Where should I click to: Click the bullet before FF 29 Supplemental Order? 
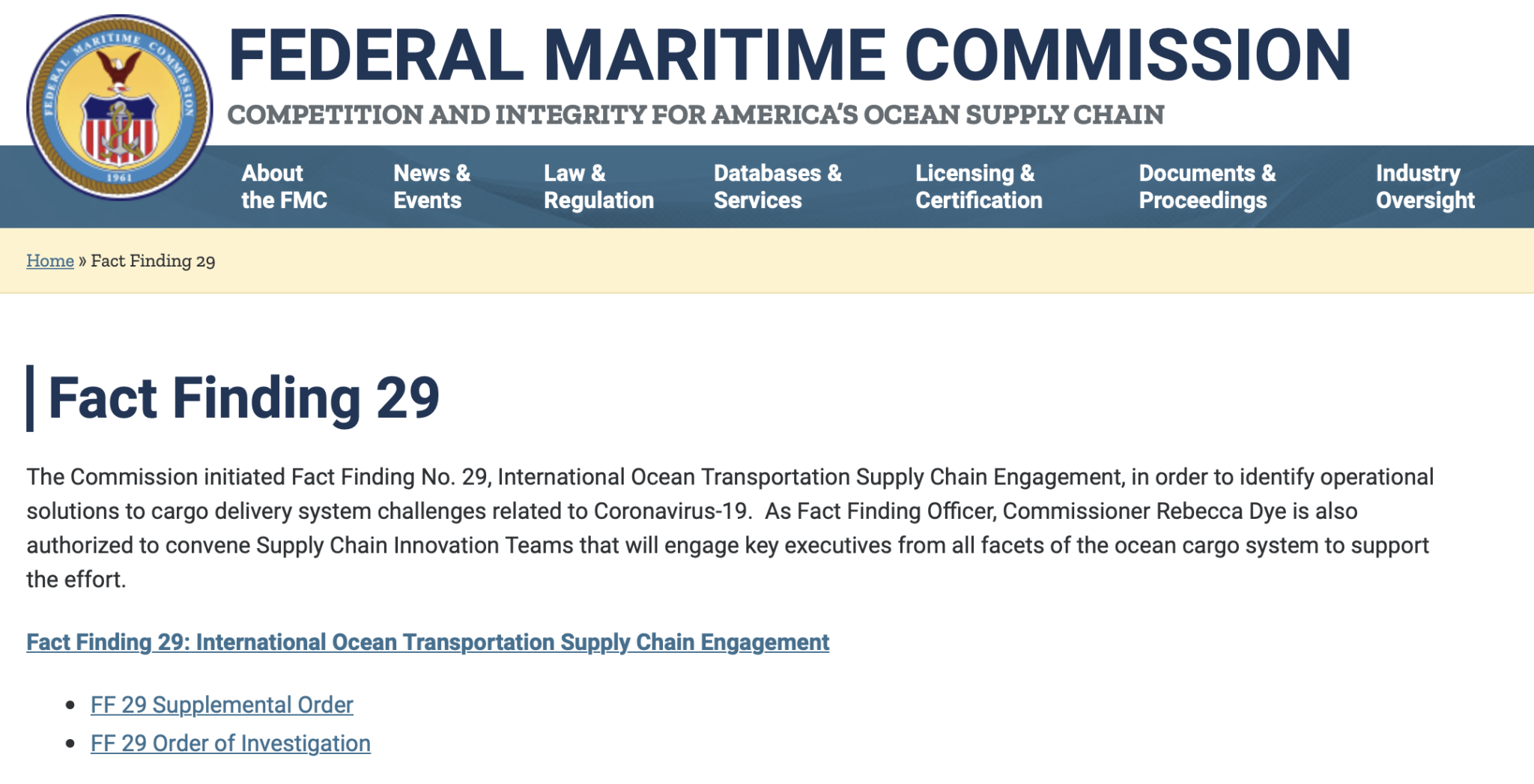[x=70, y=705]
